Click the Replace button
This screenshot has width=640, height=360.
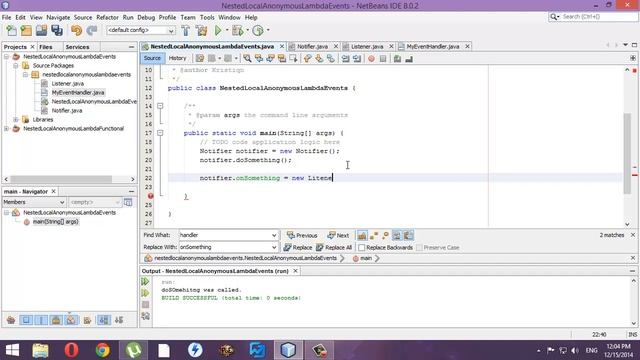click(298, 247)
